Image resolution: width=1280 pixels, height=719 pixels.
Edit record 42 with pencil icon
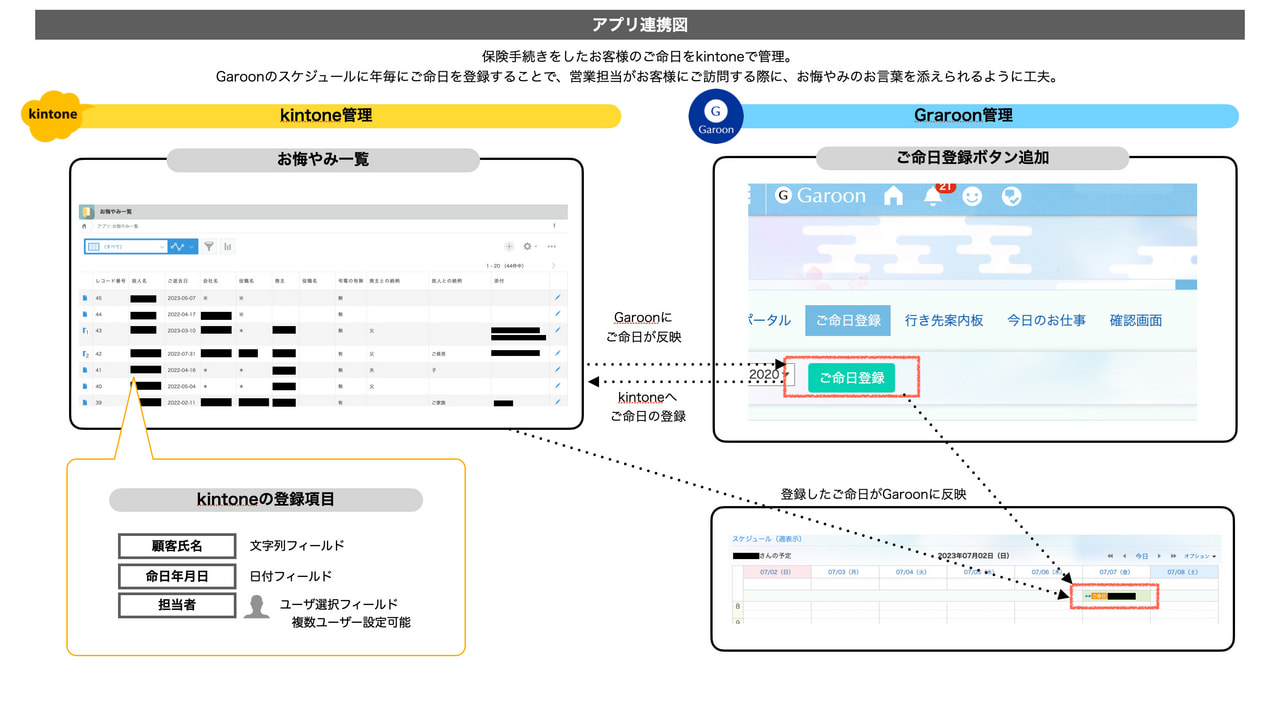557,353
